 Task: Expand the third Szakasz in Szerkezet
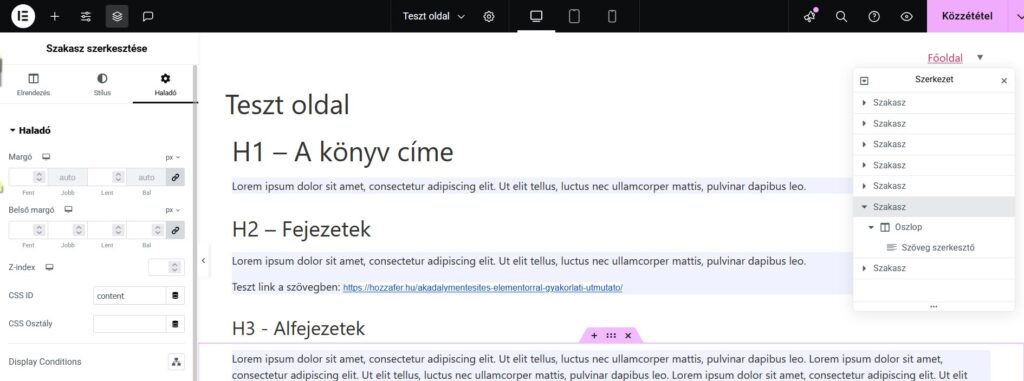coord(864,144)
